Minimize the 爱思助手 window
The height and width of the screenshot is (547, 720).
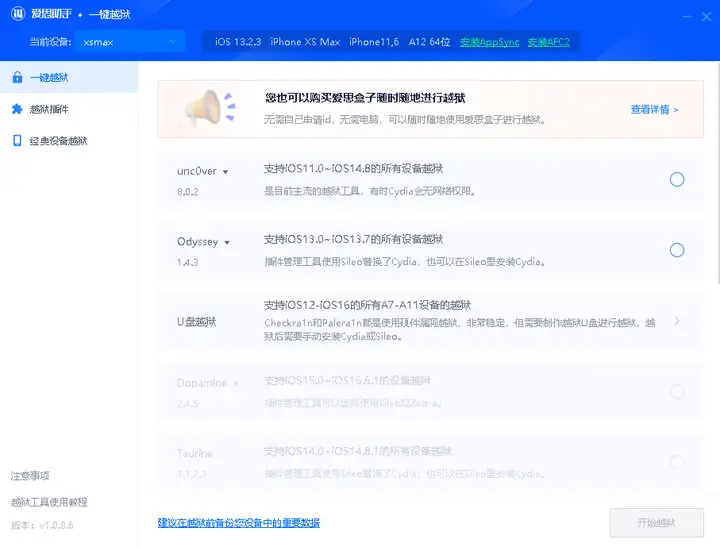click(687, 17)
